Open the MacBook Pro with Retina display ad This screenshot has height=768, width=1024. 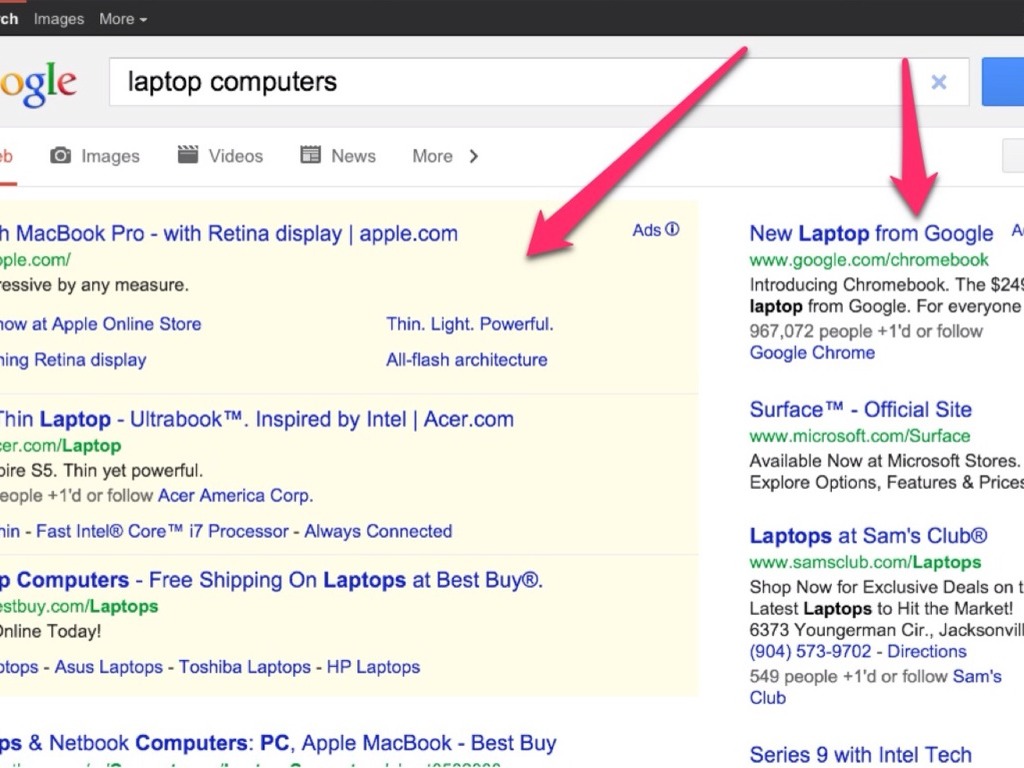click(x=228, y=234)
